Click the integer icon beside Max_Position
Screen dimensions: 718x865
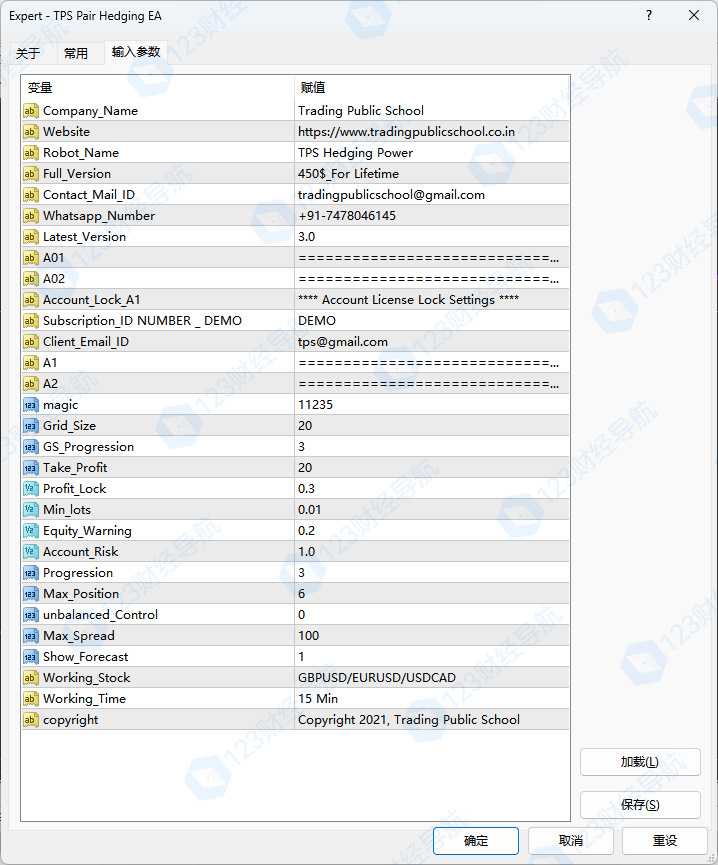click(x=31, y=594)
